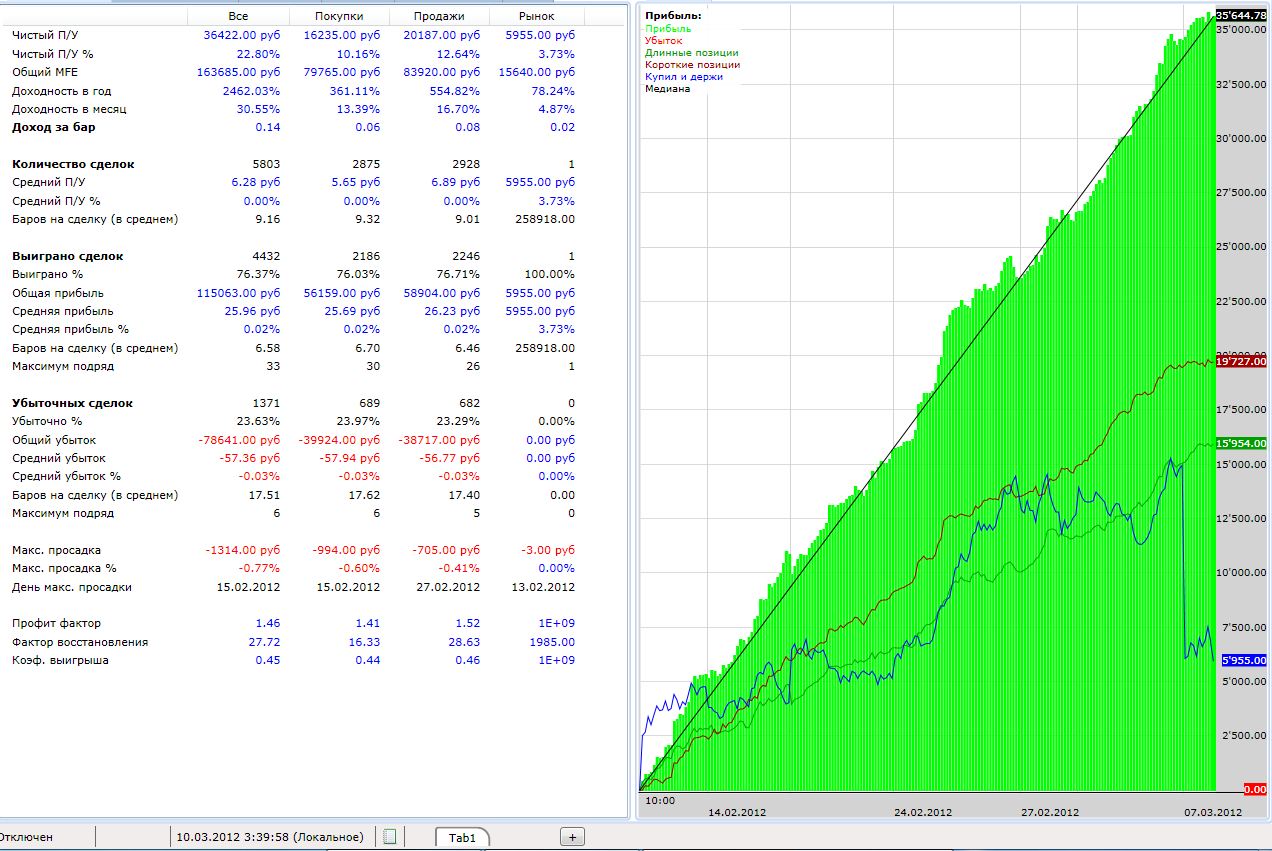Click the Длинные позиции legend entry
This screenshot has width=1272, height=851.
coord(692,53)
